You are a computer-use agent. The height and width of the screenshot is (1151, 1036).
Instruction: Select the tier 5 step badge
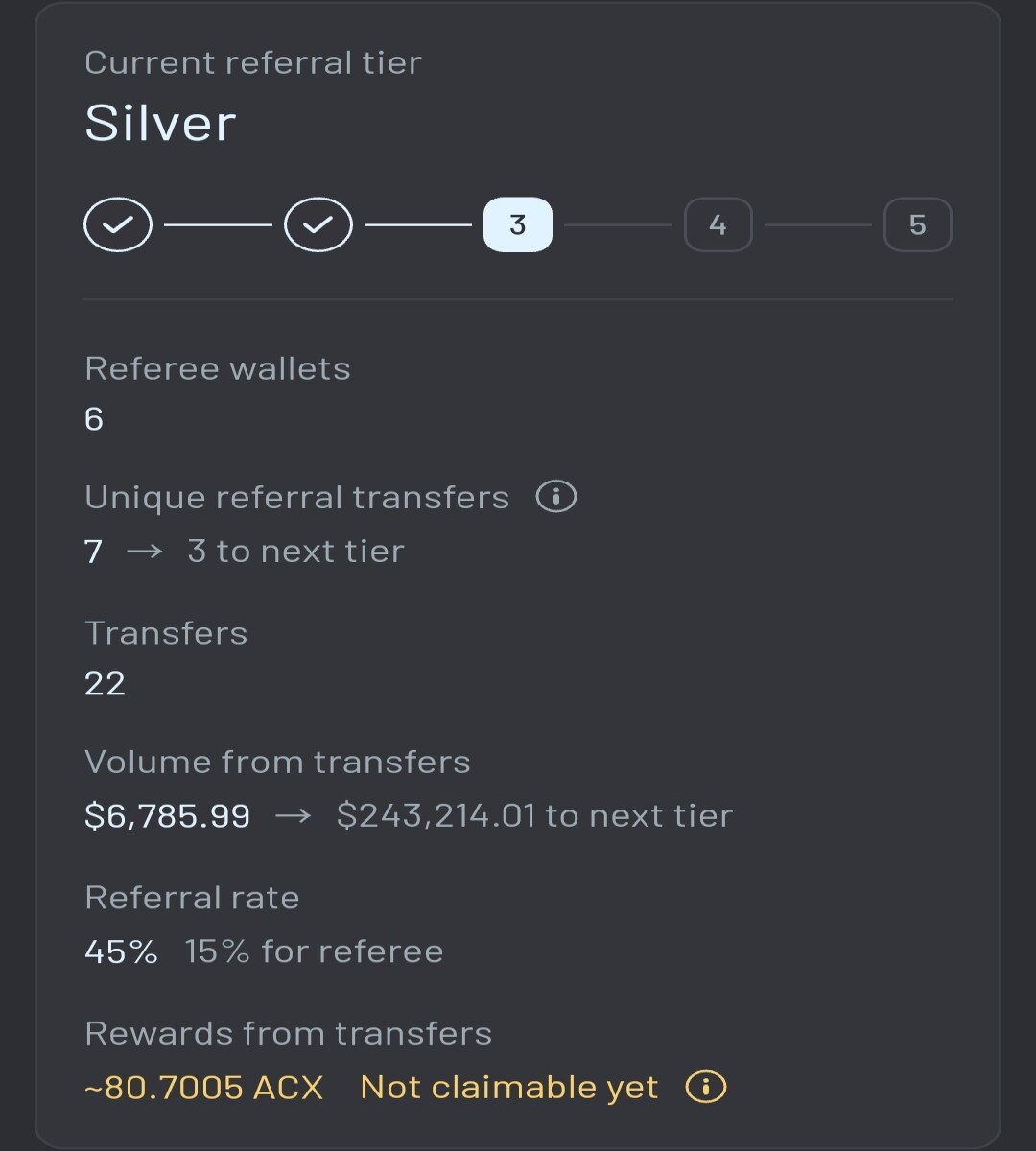(x=918, y=224)
